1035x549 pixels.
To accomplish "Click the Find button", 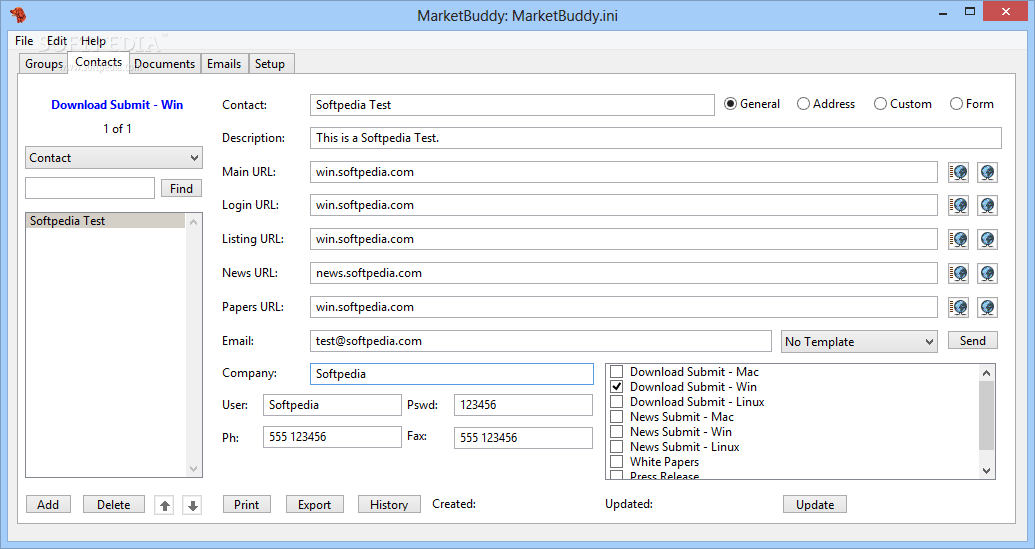I will click(181, 189).
